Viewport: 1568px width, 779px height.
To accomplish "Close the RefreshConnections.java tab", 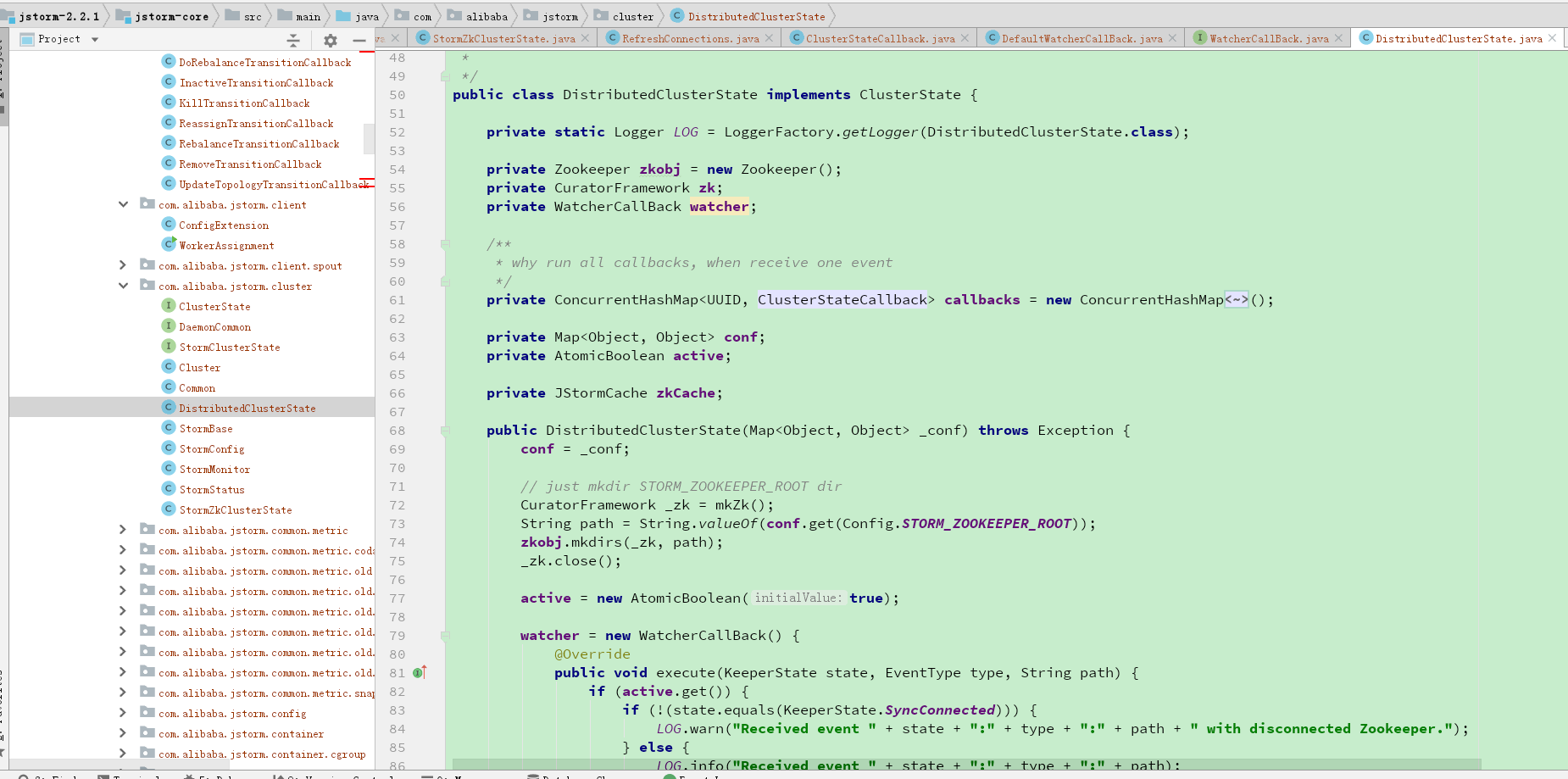I will pyautogui.click(x=769, y=38).
